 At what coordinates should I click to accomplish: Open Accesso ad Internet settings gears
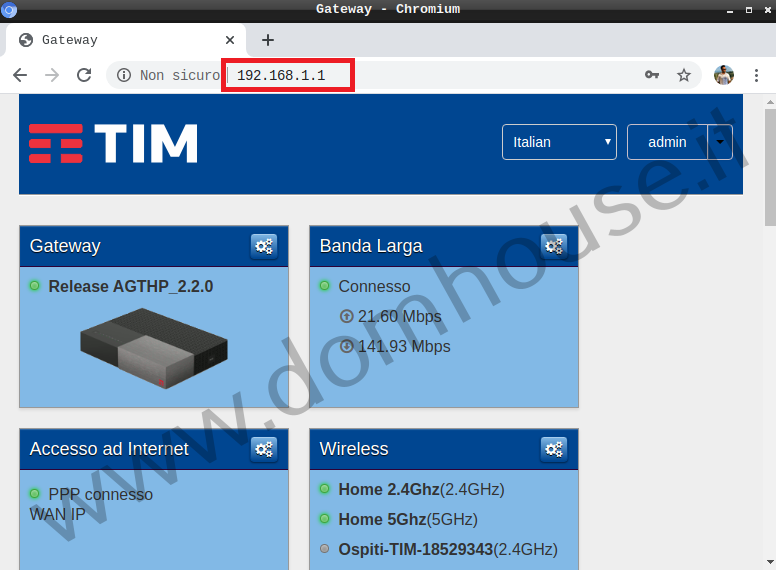point(264,449)
